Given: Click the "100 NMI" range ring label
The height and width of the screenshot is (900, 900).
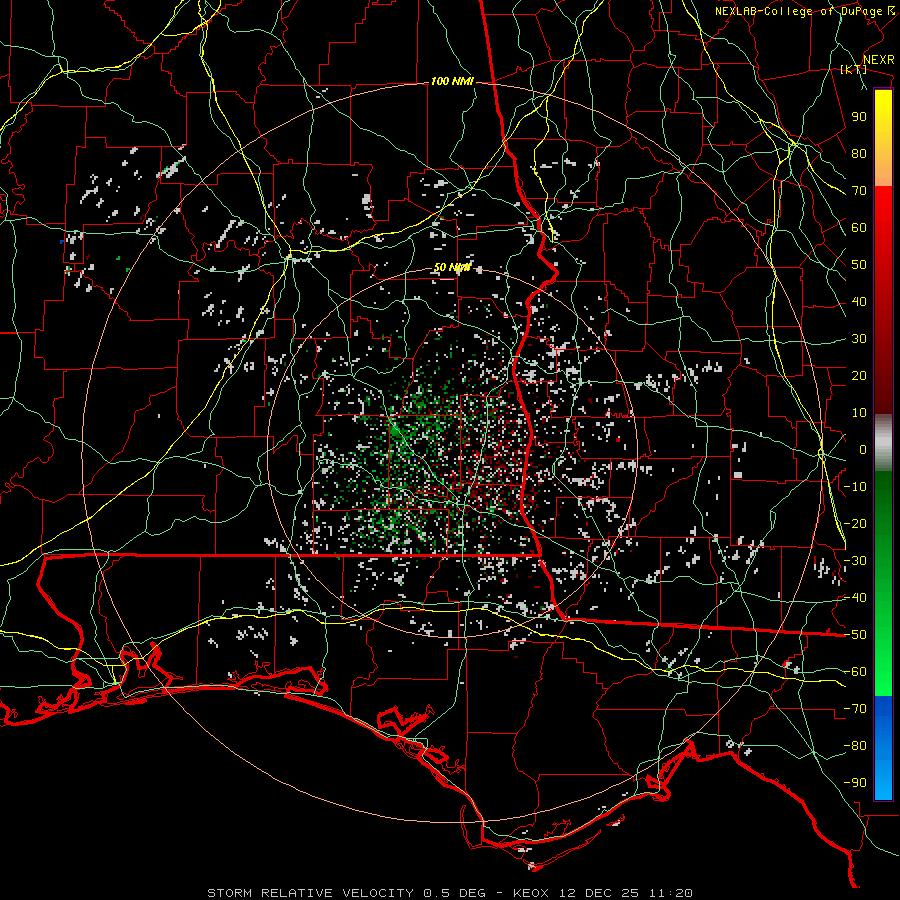Looking at the screenshot, I should (452, 82).
